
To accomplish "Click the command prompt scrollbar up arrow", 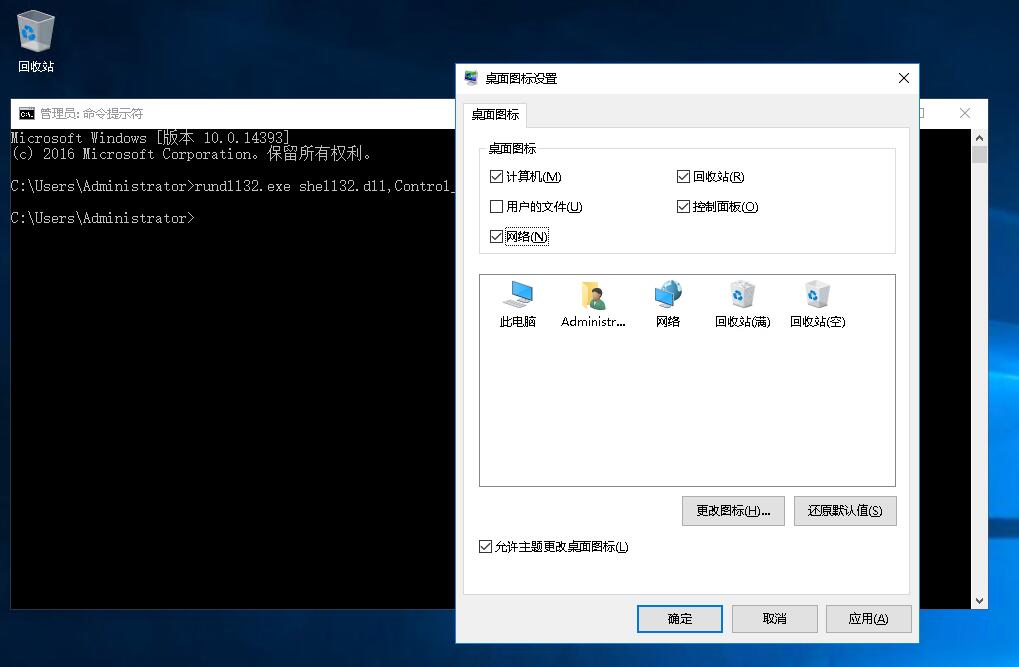I will click(979, 138).
